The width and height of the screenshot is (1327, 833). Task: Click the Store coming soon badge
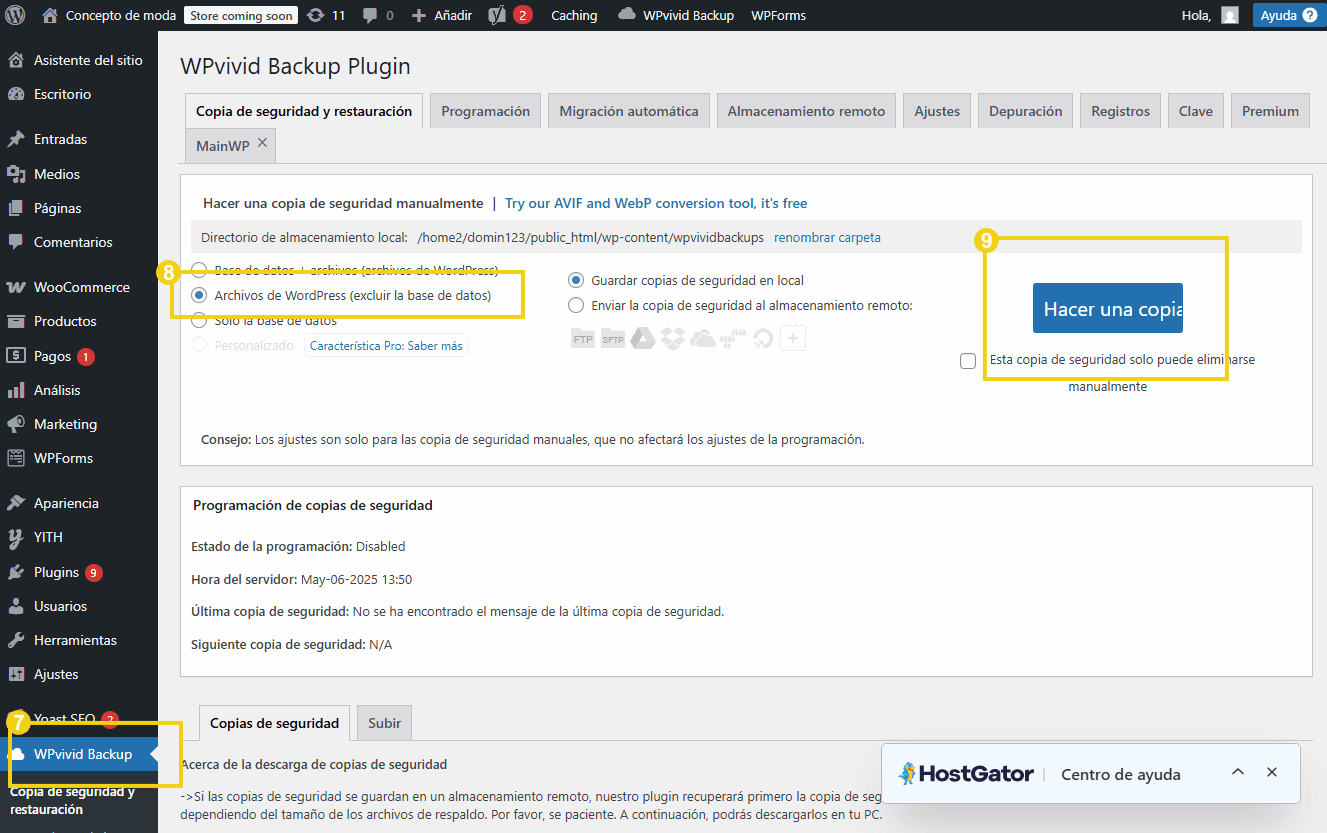click(241, 15)
